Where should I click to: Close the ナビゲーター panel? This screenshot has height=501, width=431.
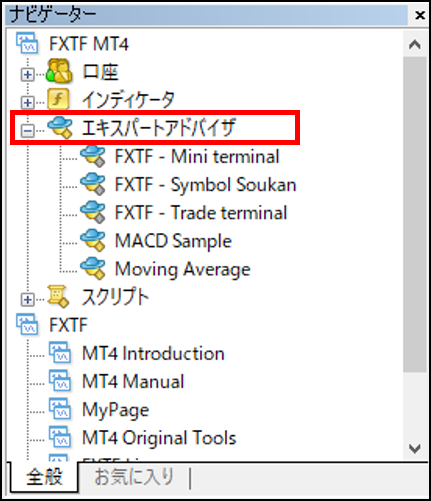click(x=420, y=15)
